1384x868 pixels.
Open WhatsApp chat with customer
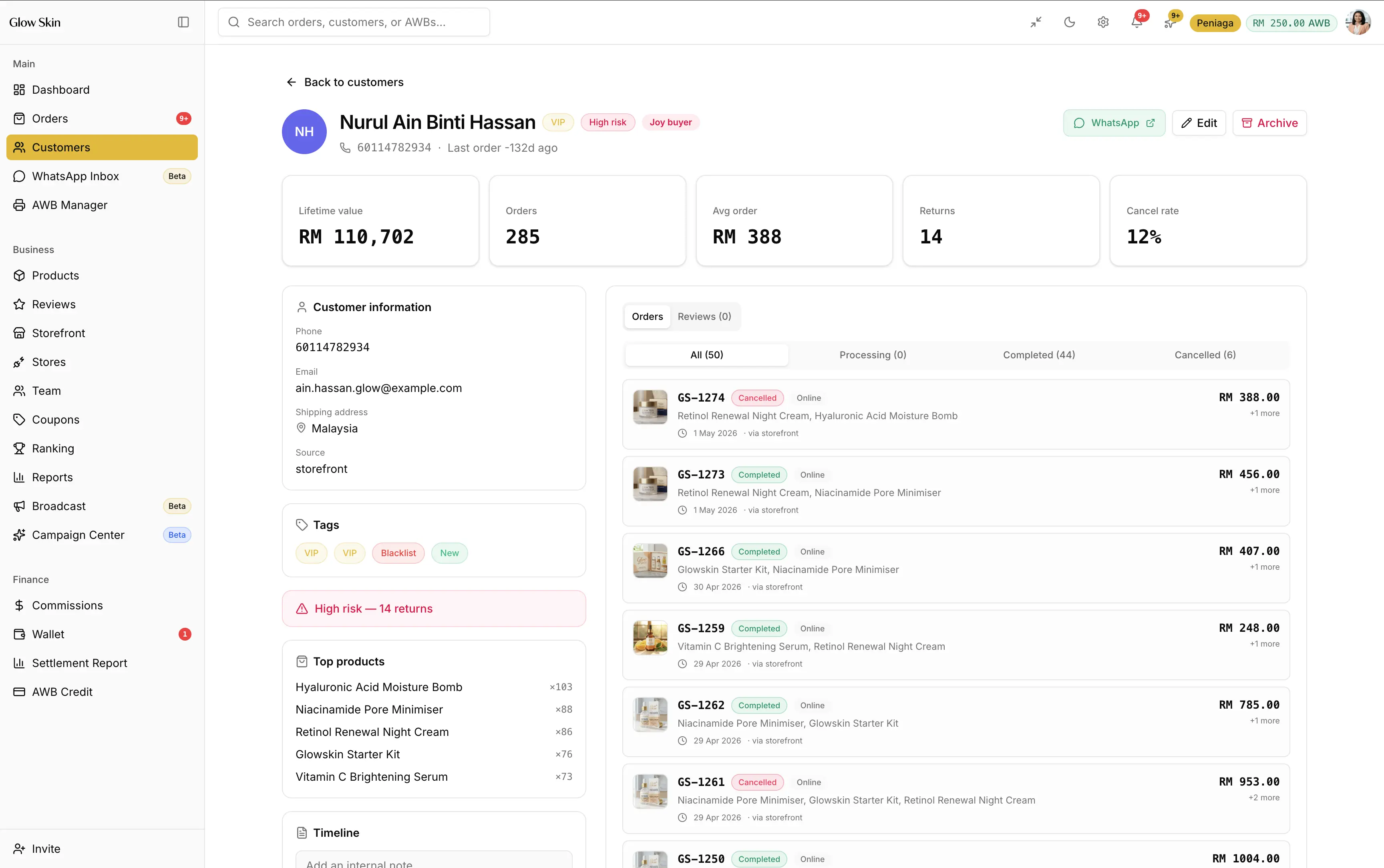[x=1114, y=123]
